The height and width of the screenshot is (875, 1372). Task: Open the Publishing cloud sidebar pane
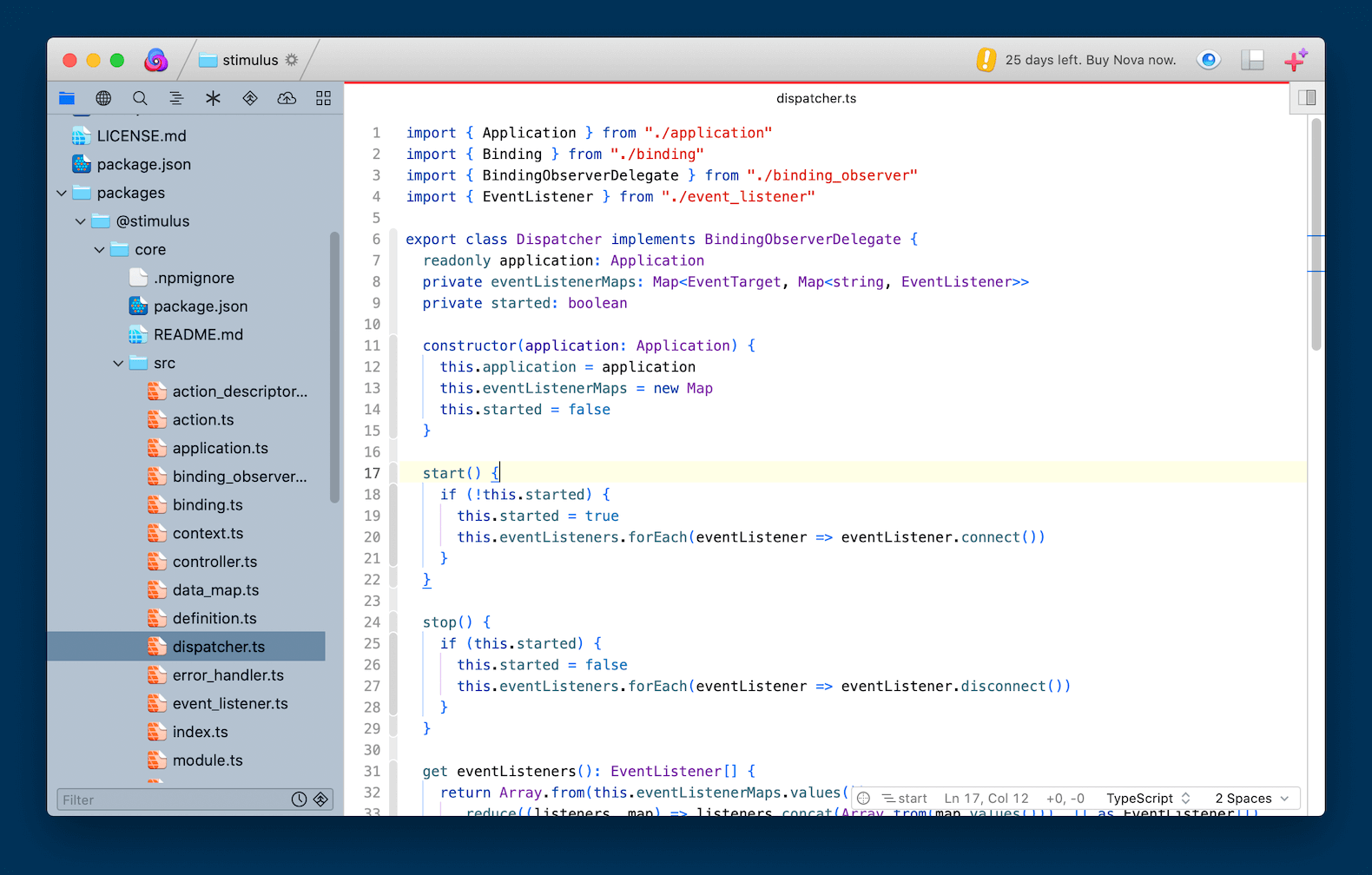click(x=287, y=98)
